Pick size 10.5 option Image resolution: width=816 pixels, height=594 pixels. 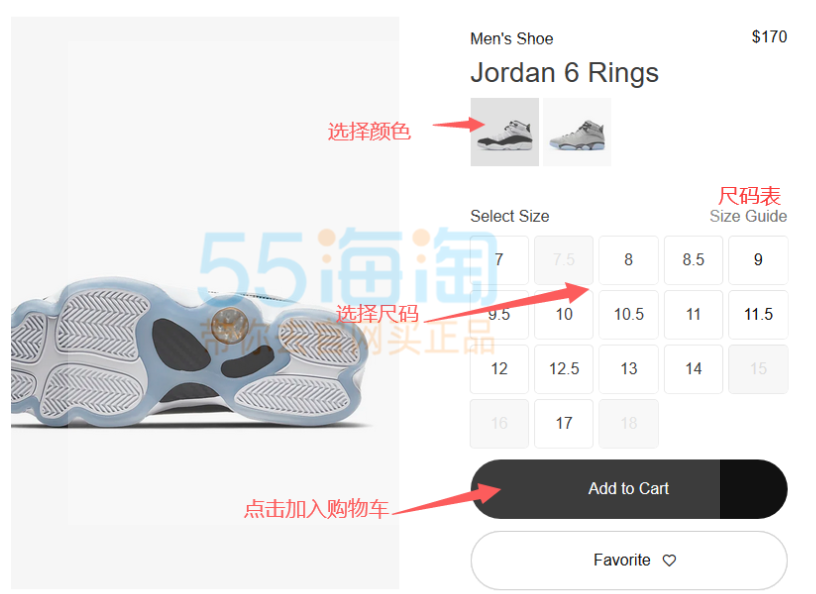pos(628,314)
